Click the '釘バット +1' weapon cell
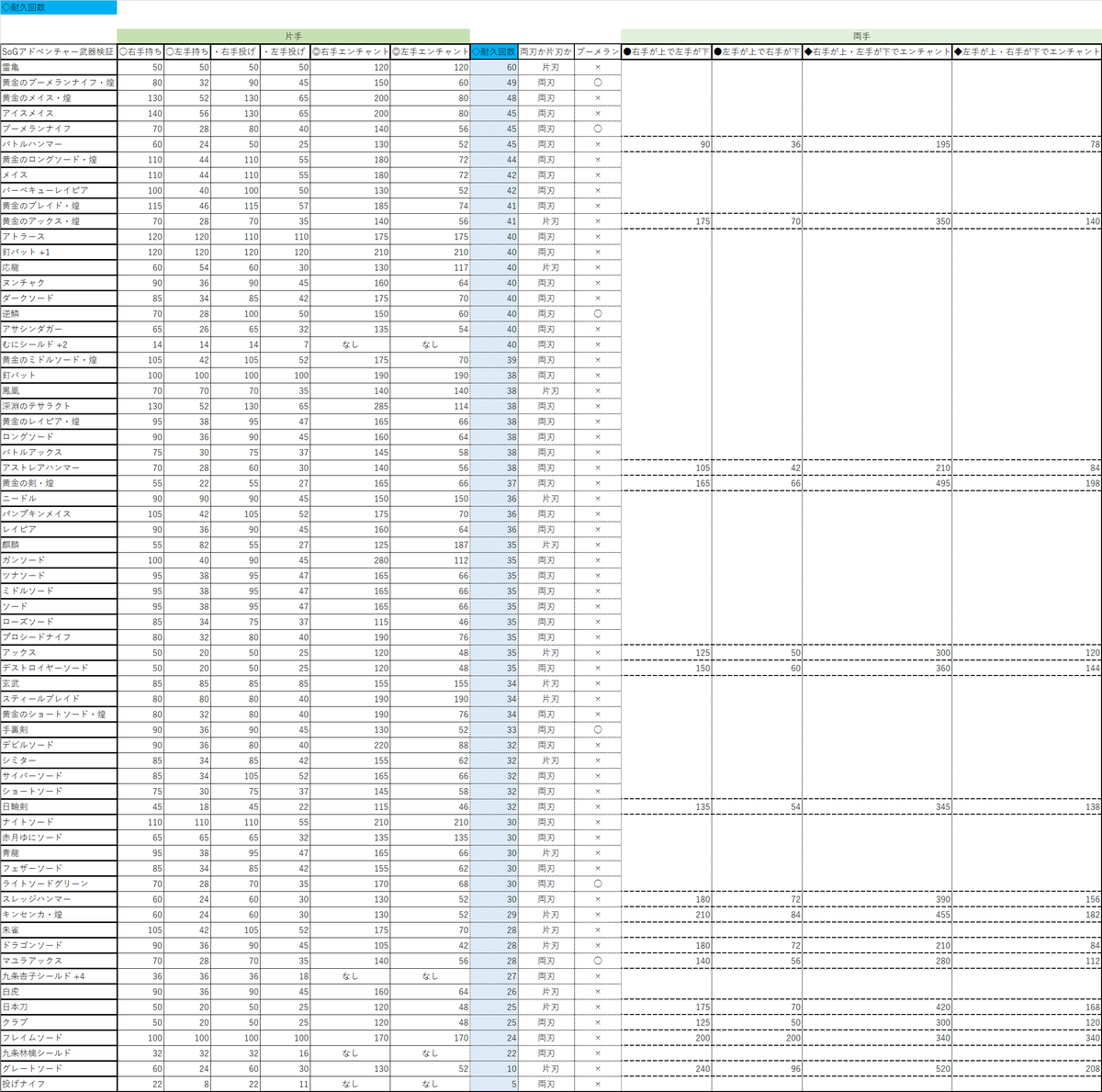This screenshot has width=1102, height=1092. tap(59, 252)
